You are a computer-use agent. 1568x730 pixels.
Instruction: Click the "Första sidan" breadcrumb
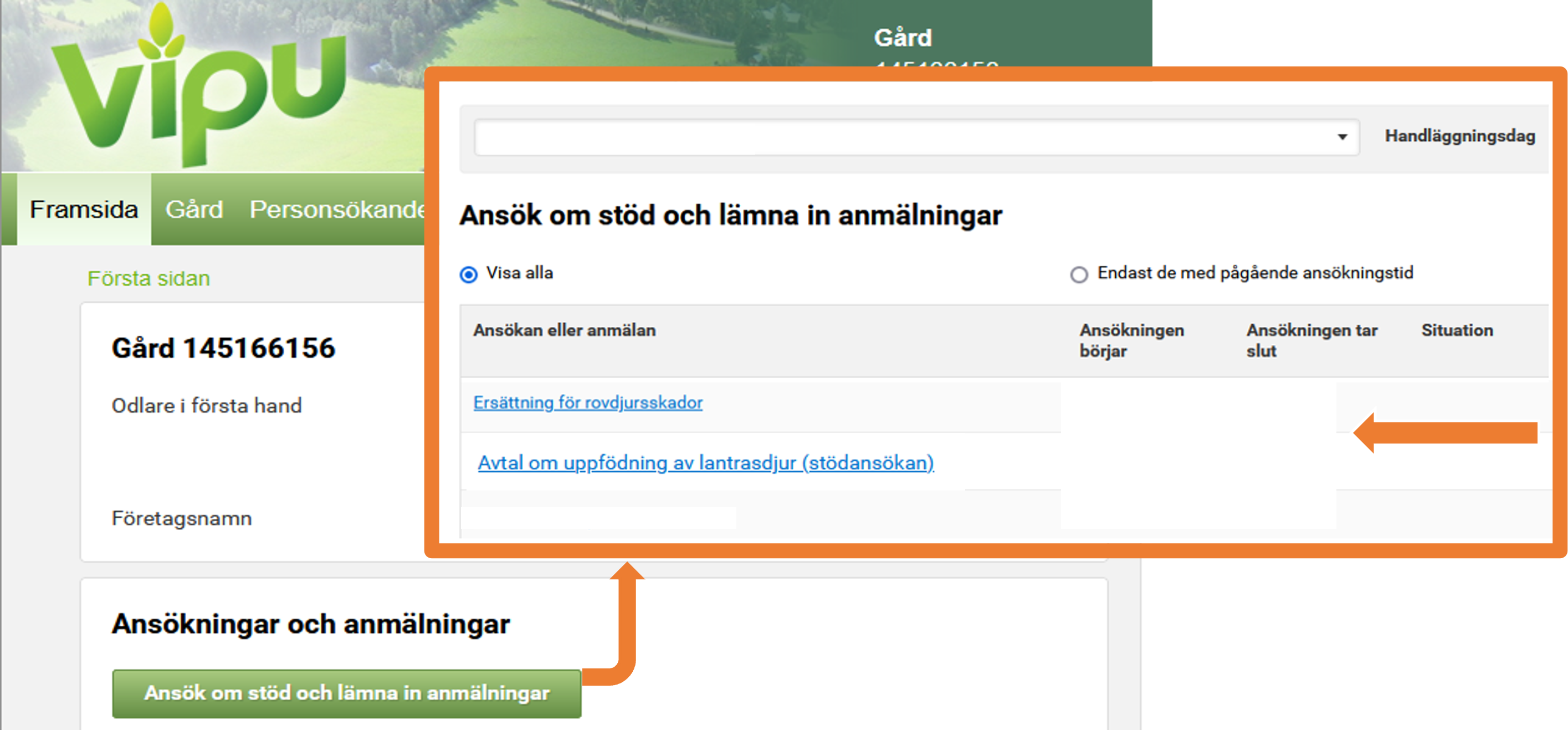(149, 278)
